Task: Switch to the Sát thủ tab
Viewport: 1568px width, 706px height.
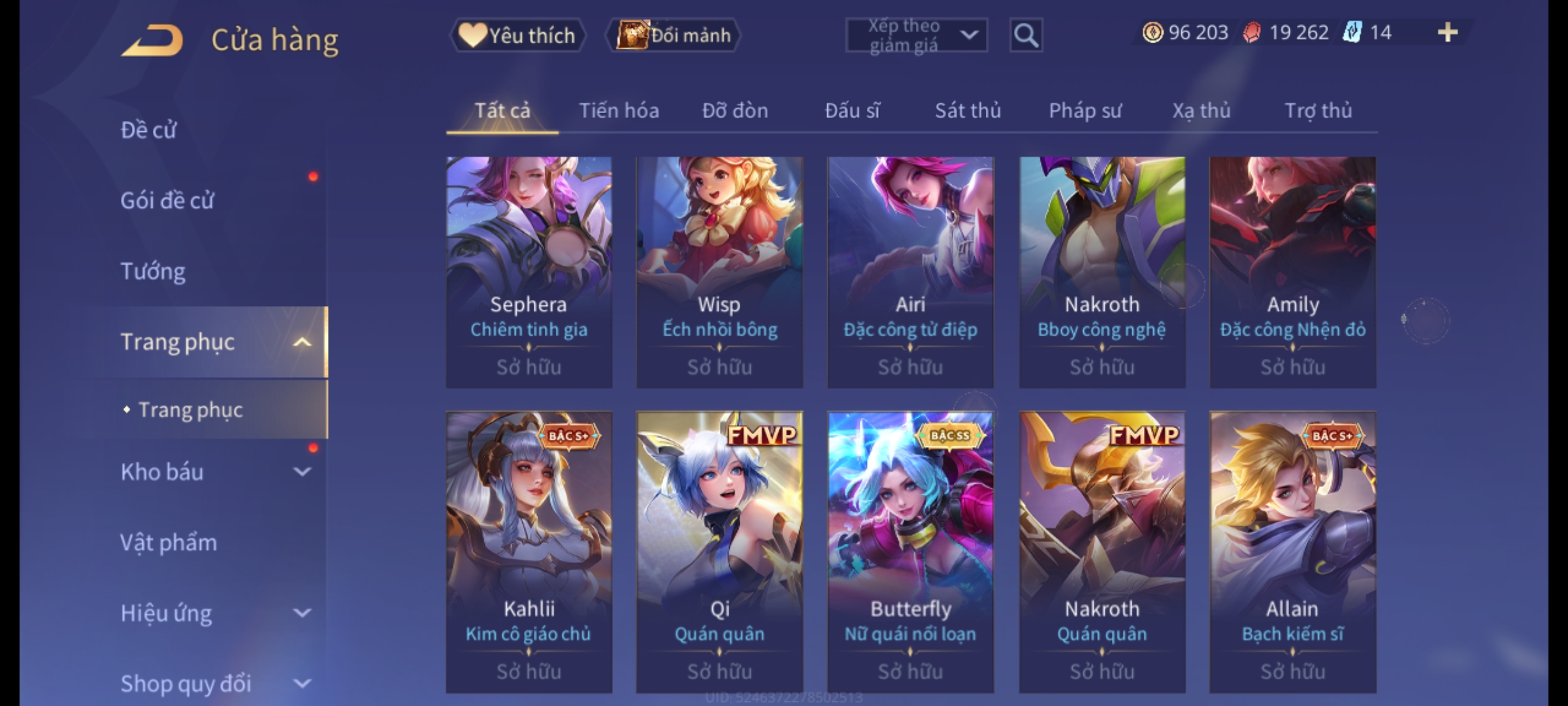Action: (968, 110)
